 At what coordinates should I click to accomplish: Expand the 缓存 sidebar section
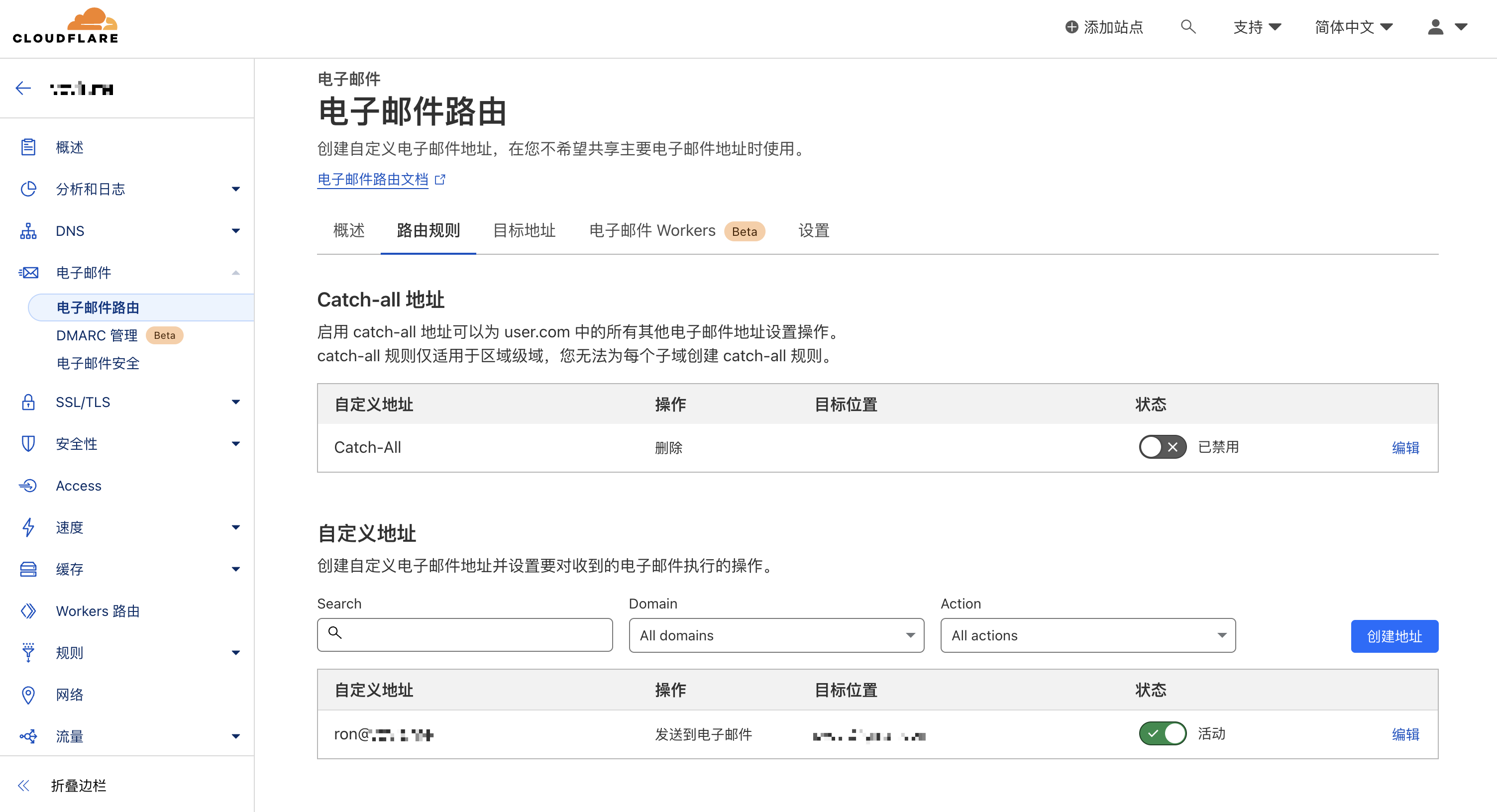[x=235, y=569]
